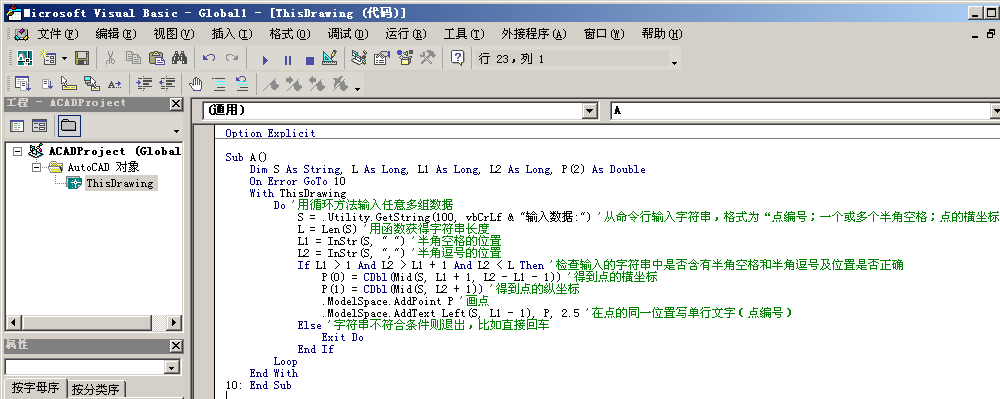Switch to 按分类序 tab
The width and height of the screenshot is (1000, 399).
click(x=96, y=389)
